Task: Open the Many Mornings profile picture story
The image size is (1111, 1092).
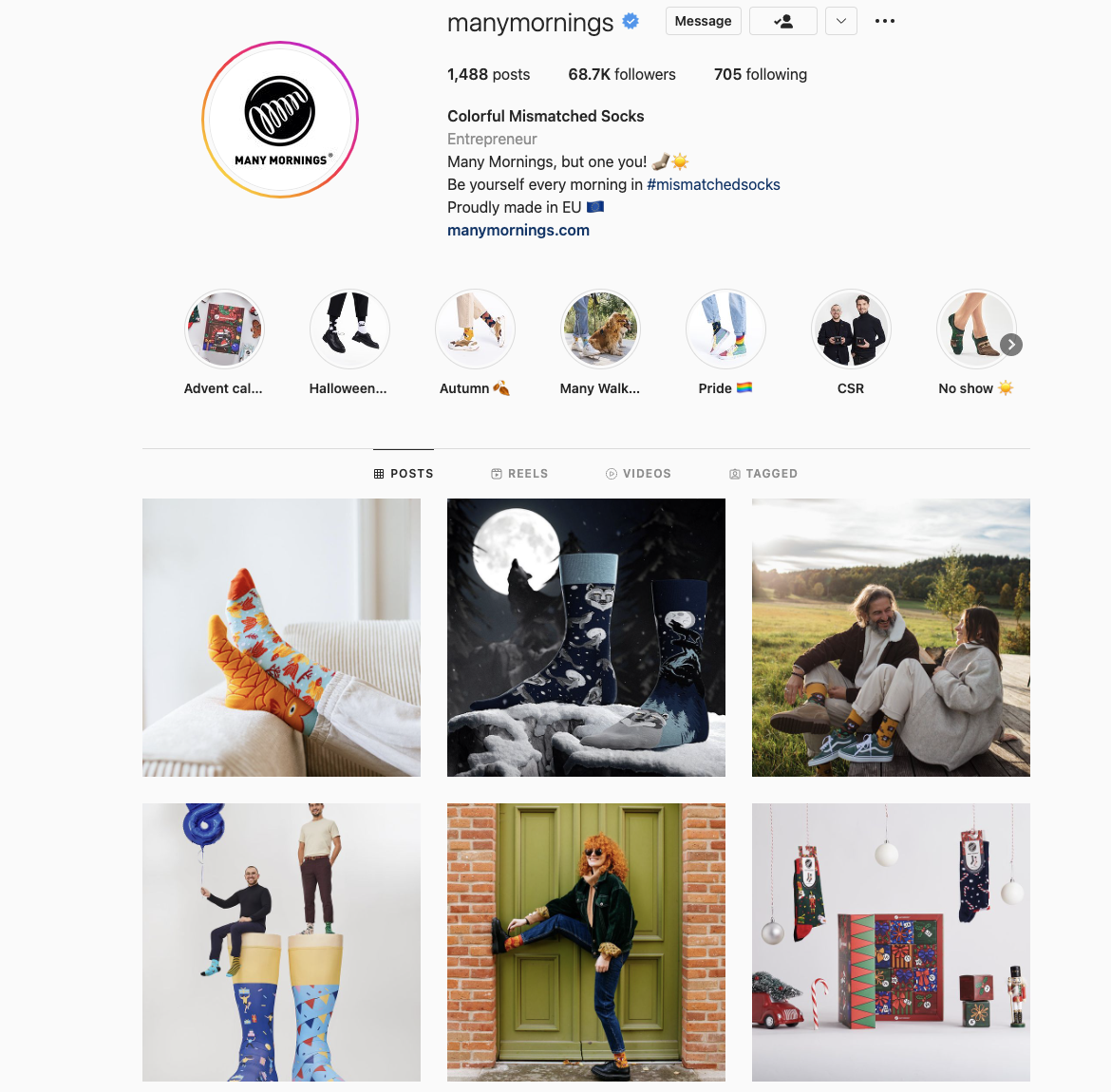Action: pos(280,120)
